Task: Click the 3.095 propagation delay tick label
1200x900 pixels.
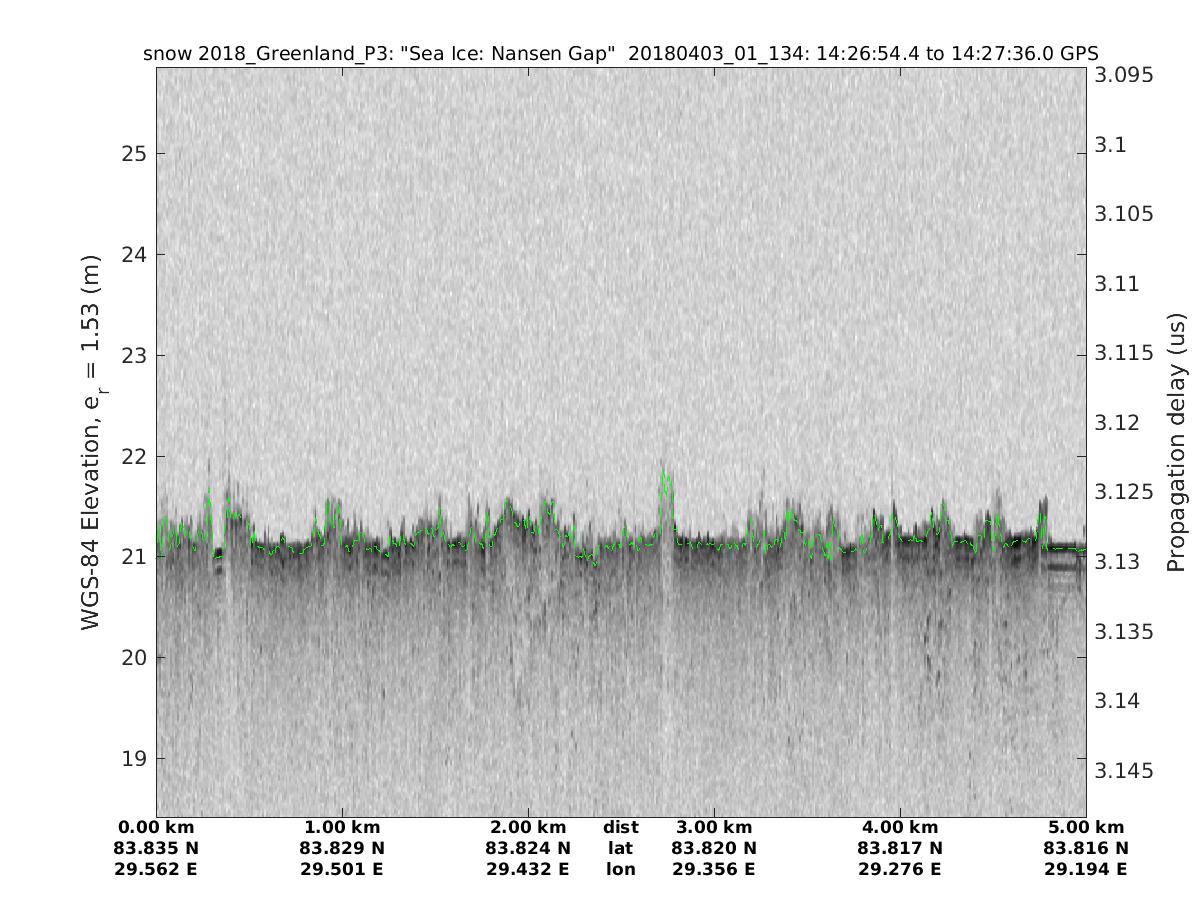Action: coord(1123,76)
